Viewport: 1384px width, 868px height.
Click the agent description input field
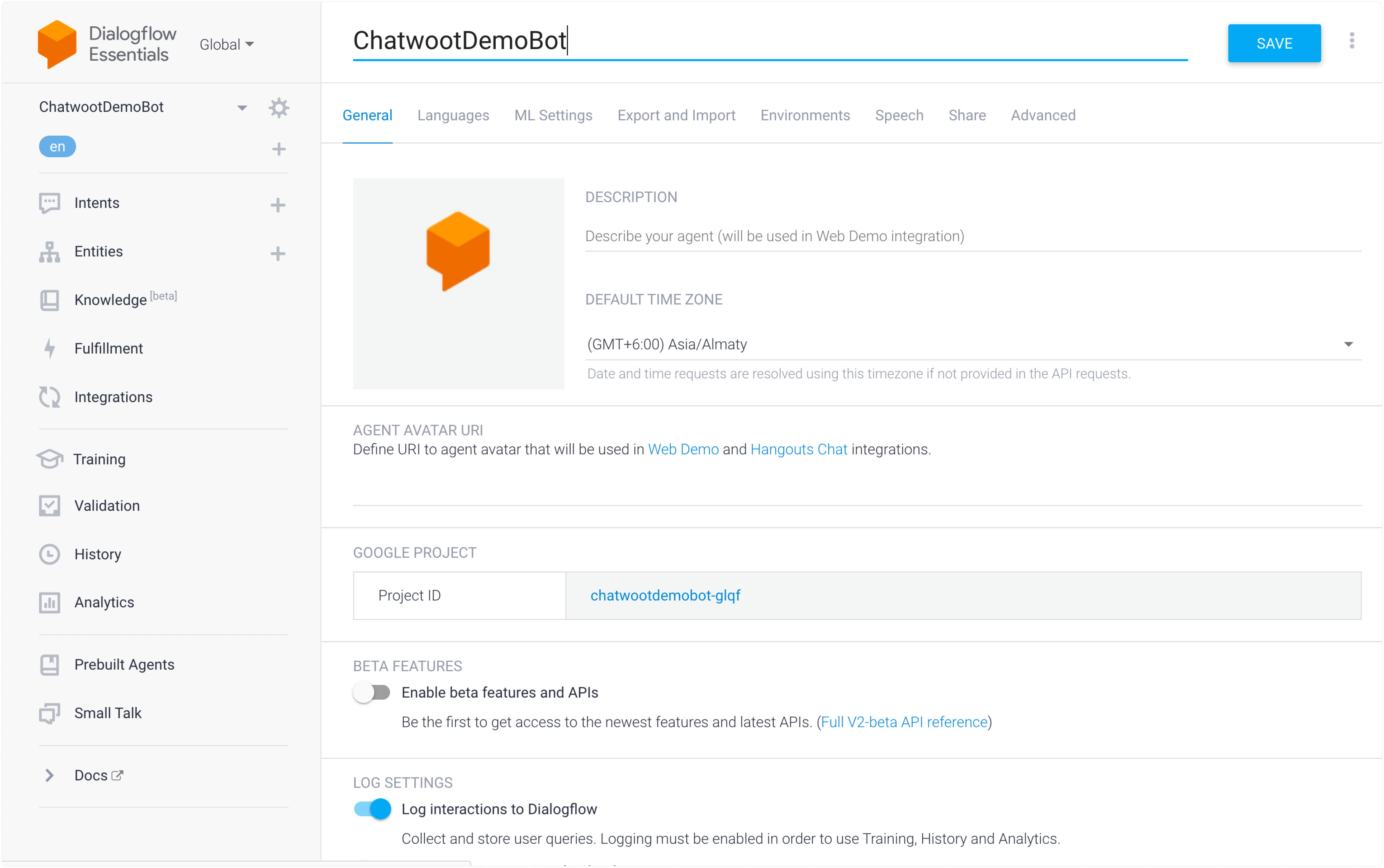tap(973, 236)
